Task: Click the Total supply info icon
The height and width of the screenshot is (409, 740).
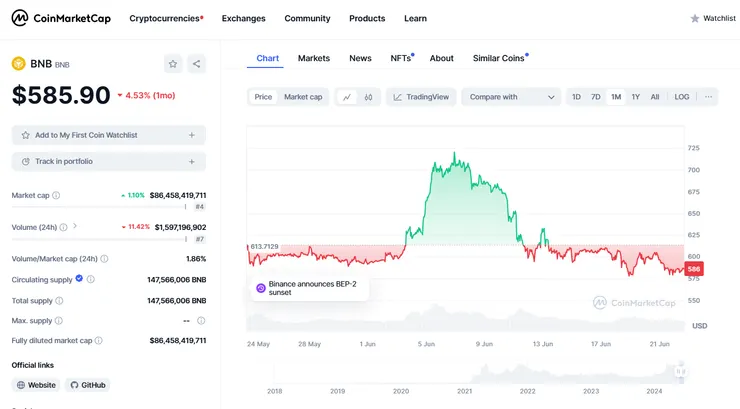Action: pyautogui.click(x=59, y=300)
